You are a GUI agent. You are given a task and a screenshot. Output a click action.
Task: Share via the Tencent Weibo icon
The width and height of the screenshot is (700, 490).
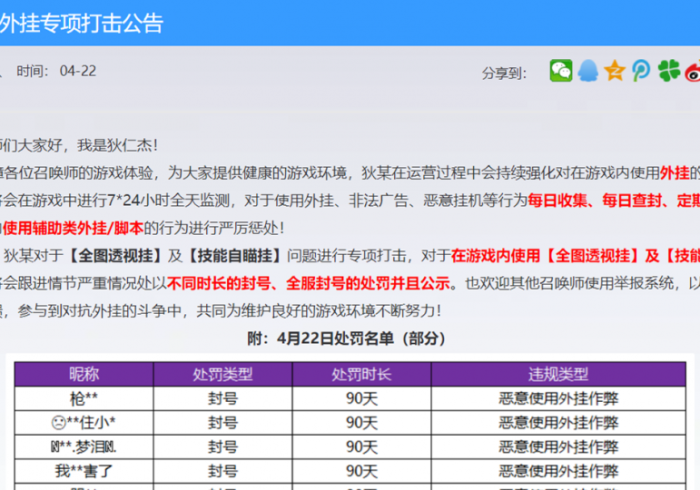(x=640, y=71)
